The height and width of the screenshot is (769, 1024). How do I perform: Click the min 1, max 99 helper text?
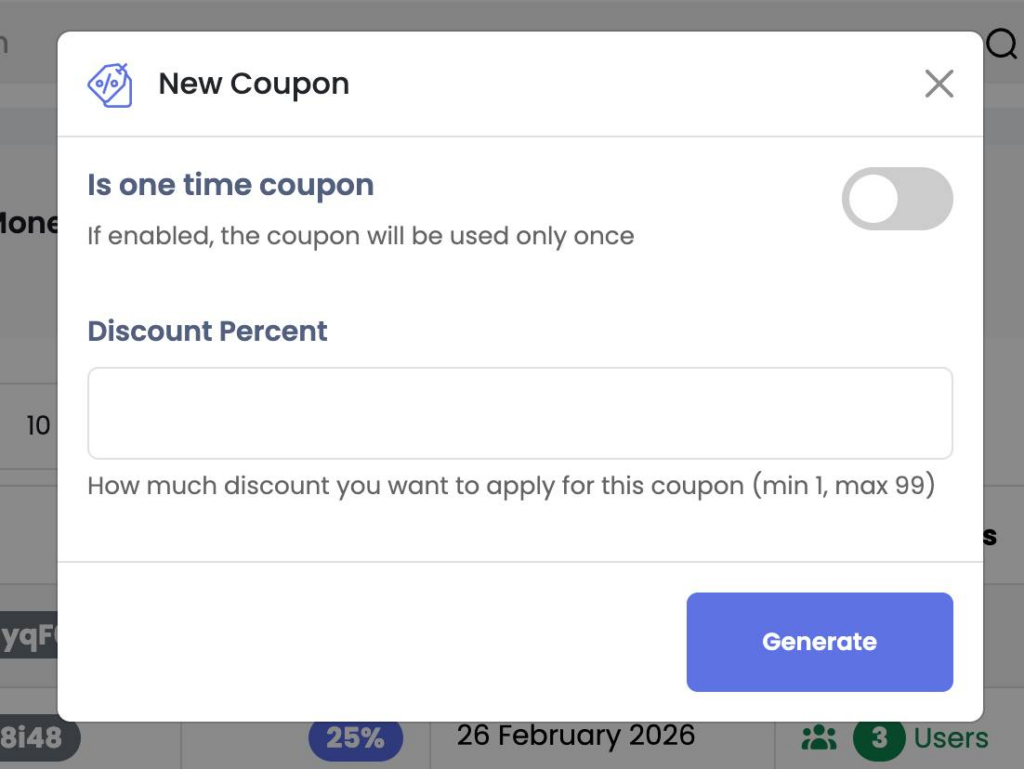pyautogui.click(x=511, y=486)
